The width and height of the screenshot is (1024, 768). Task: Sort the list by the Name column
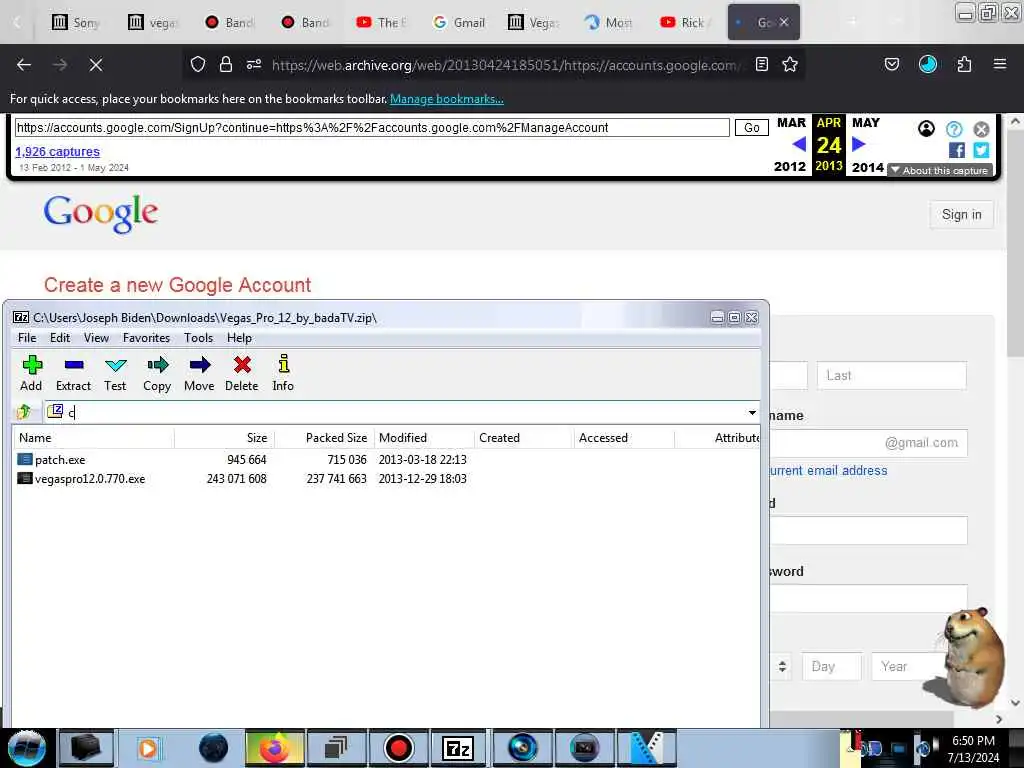[x=94, y=438]
